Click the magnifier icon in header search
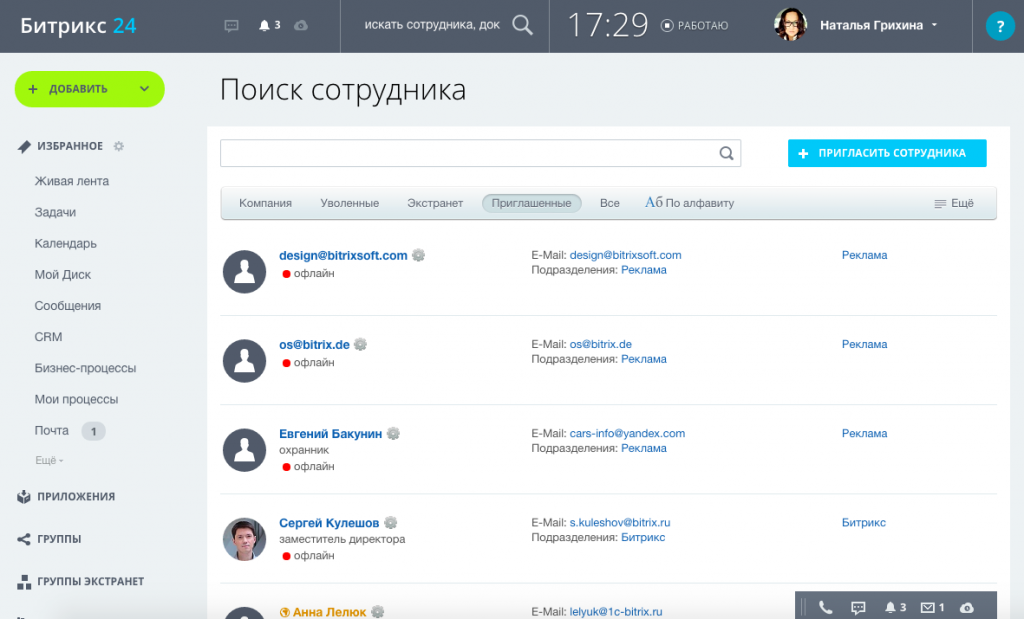 click(x=522, y=25)
